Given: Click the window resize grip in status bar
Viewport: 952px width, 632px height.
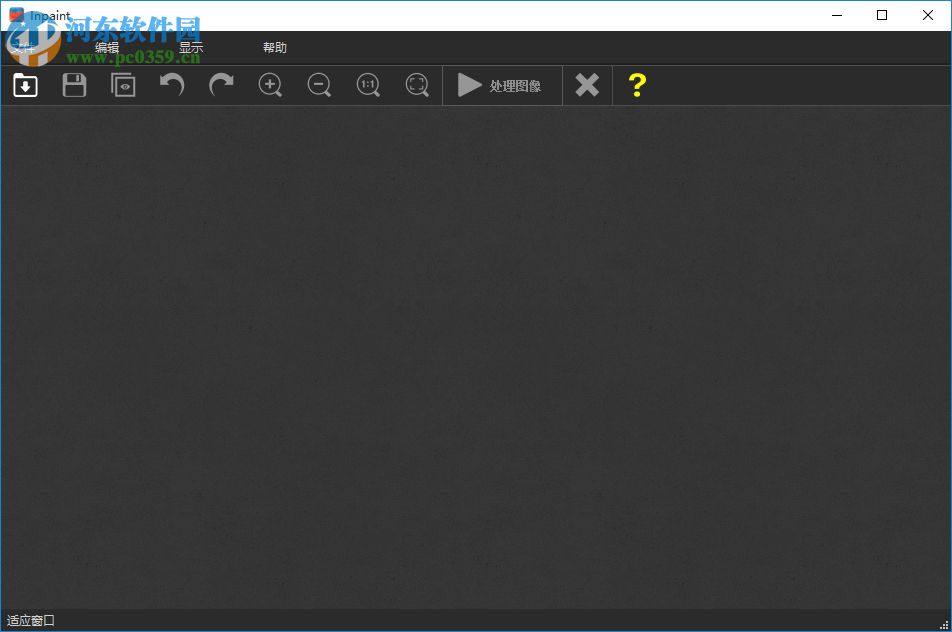Looking at the screenshot, I should (x=944, y=625).
